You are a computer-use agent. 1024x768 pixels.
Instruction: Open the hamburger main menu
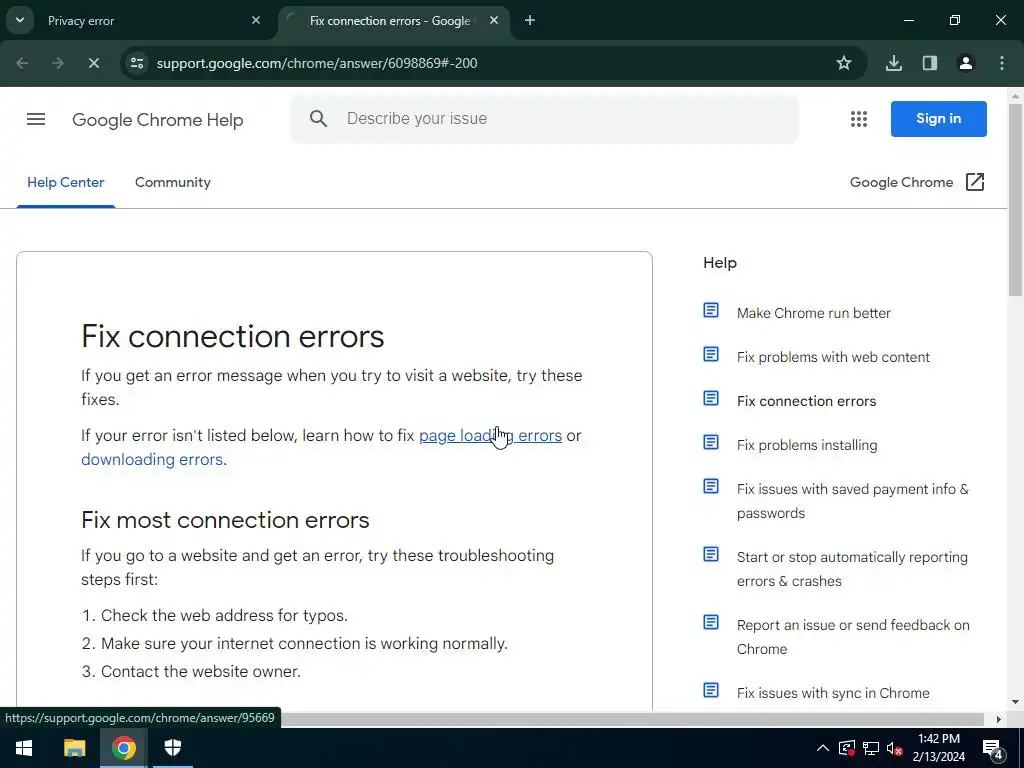click(36, 119)
